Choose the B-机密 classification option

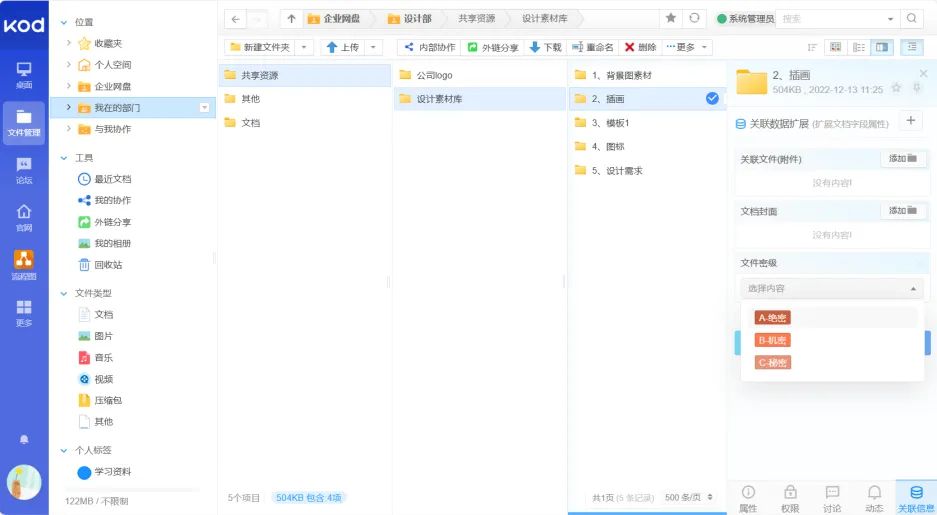tap(772, 341)
